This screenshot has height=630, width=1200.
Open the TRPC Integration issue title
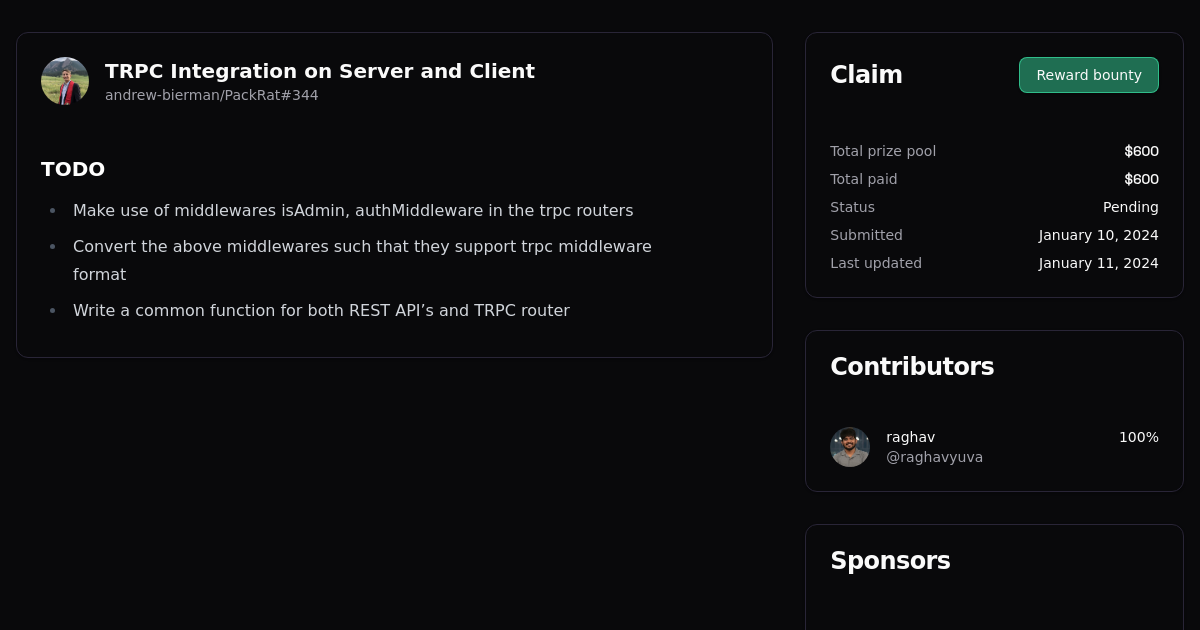point(320,71)
